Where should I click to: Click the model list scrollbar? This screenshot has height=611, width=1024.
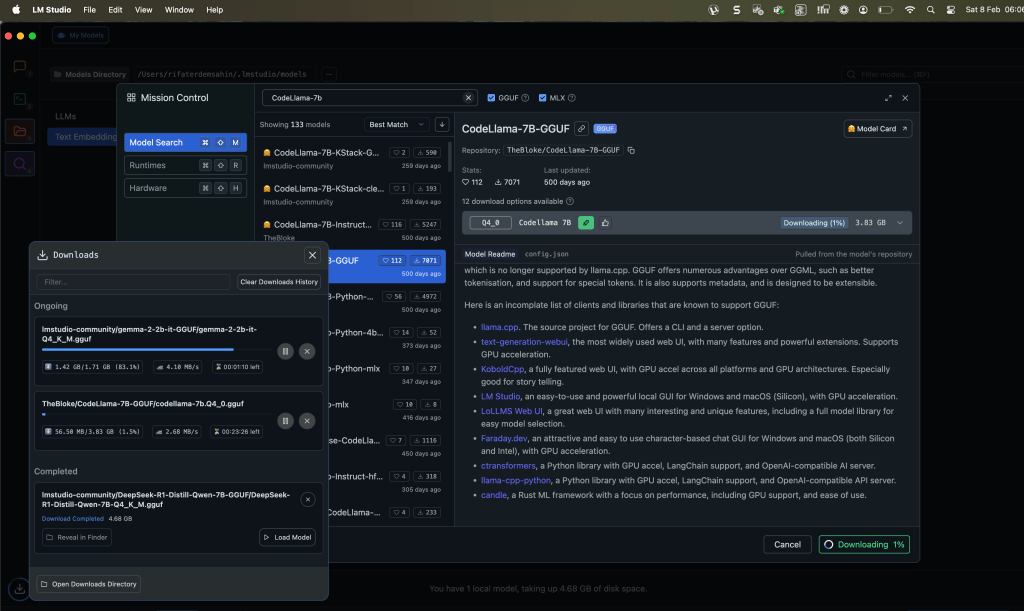click(450, 157)
